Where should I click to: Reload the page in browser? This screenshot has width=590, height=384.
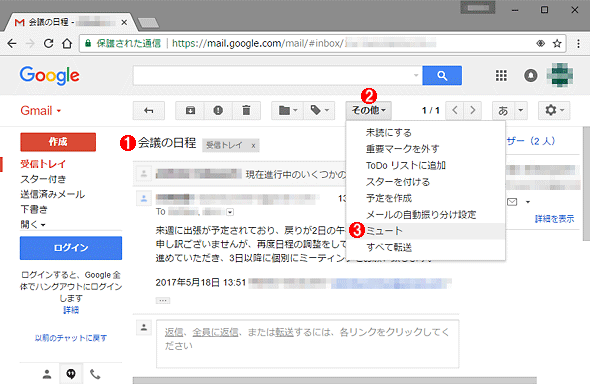[x=49, y=44]
